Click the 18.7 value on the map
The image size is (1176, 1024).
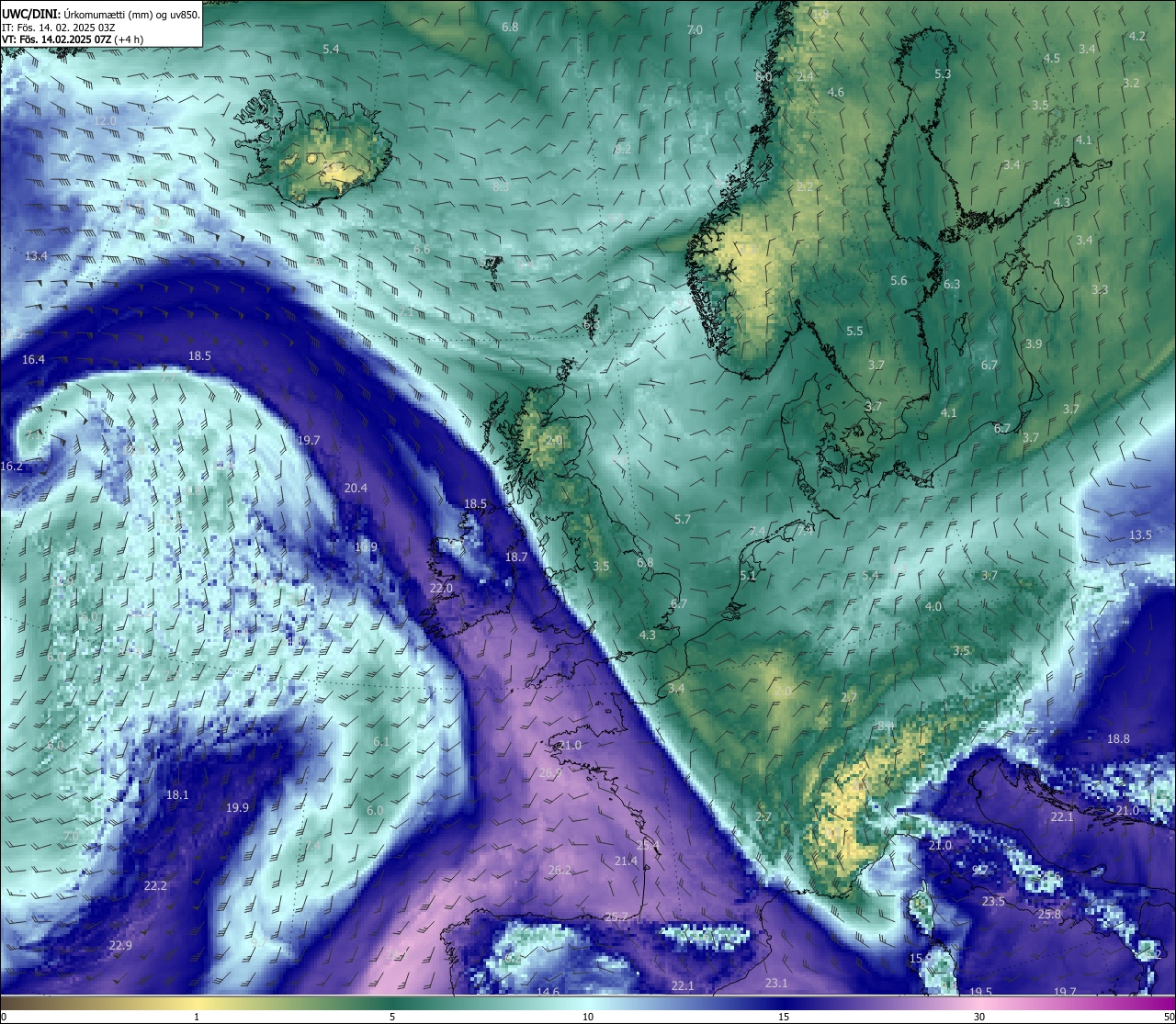[x=516, y=557]
